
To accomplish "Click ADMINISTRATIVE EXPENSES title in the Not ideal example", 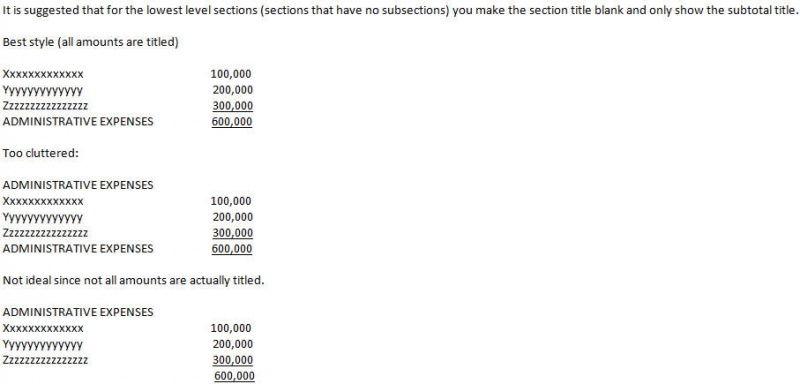I will point(78,312).
